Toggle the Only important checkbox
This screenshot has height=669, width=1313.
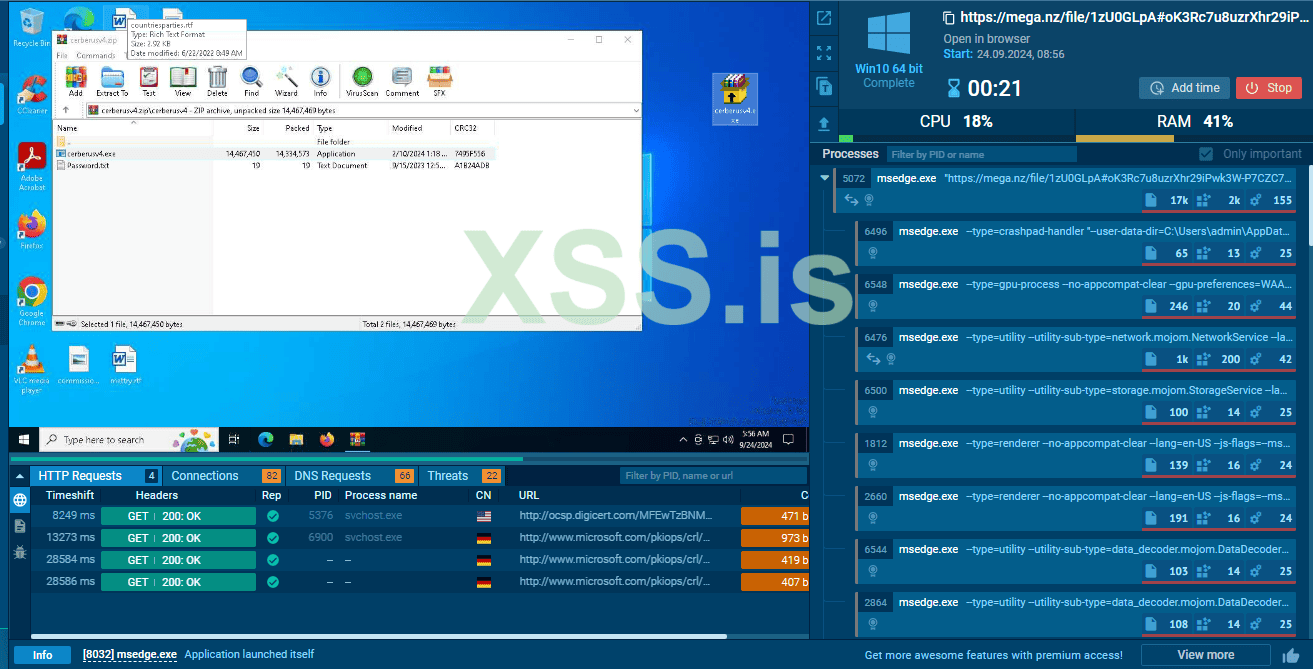[1206, 154]
